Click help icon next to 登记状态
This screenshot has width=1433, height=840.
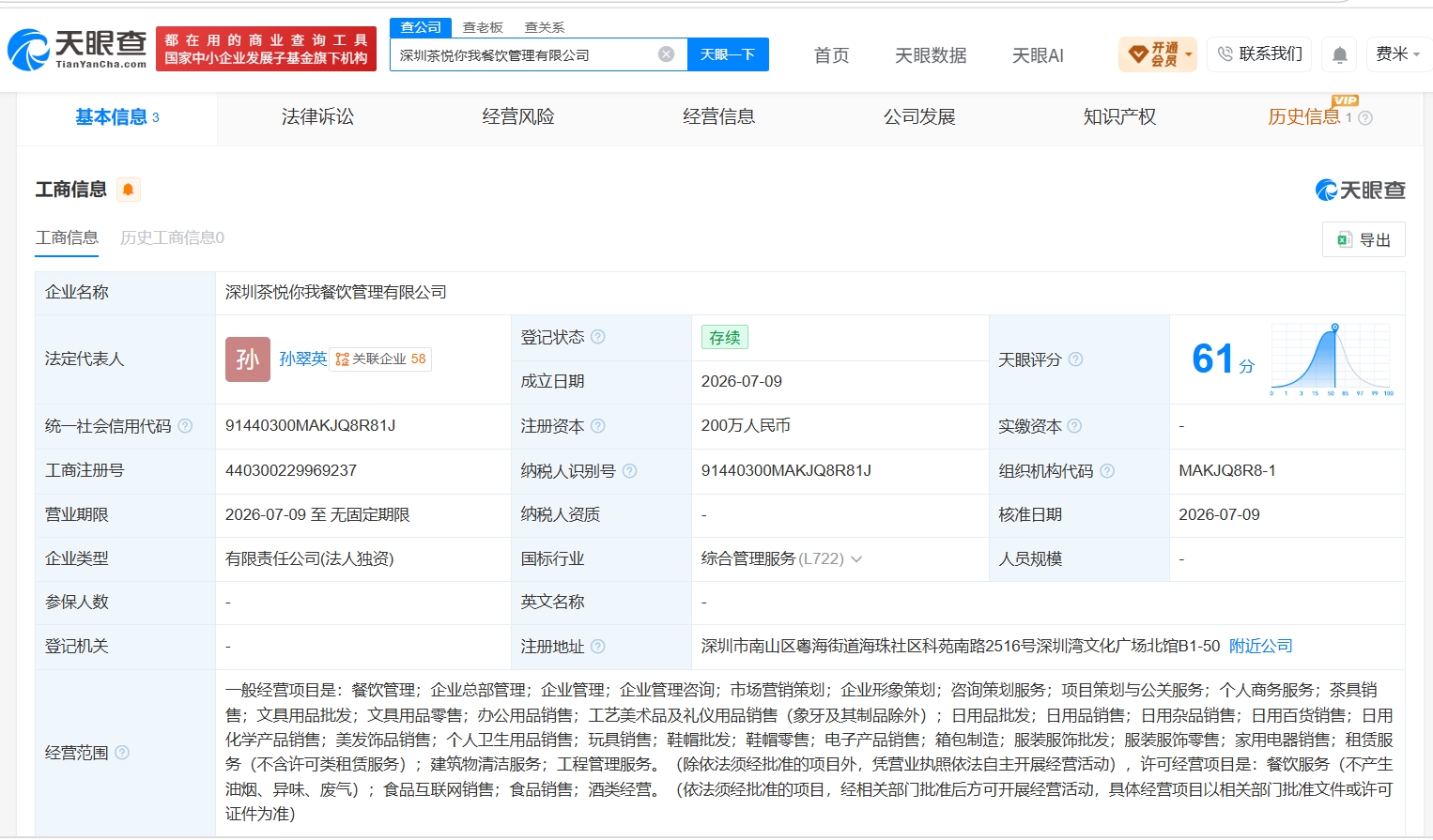click(x=598, y=337)
